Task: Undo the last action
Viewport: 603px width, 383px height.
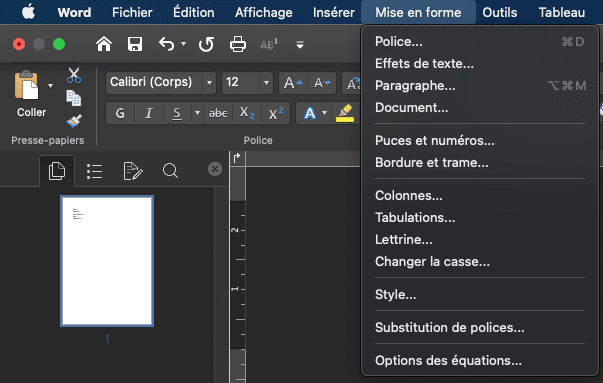Action: (x=167, y=44)
